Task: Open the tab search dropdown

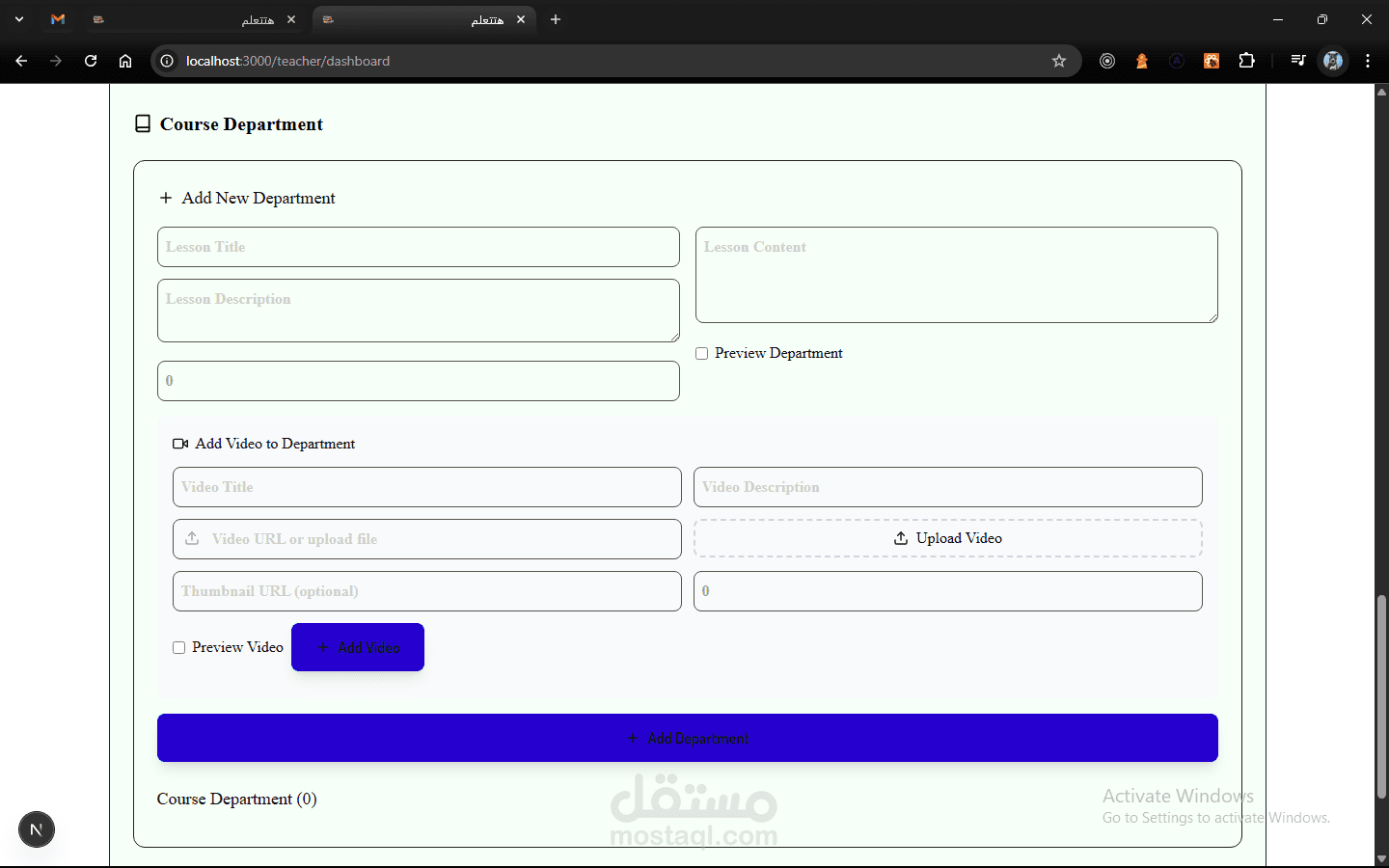Action: [19, 19]
